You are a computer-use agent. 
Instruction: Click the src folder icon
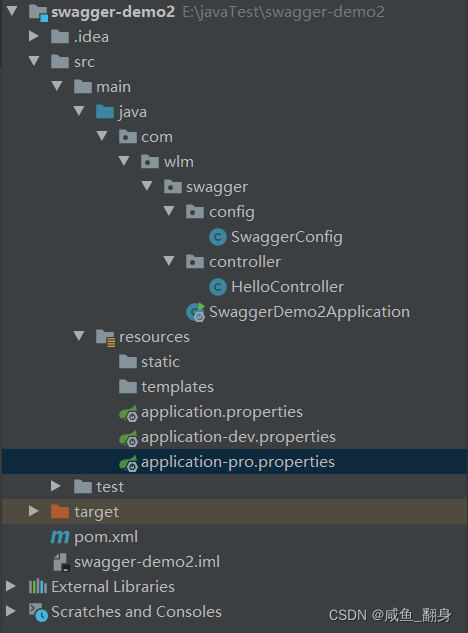pyautogui.click(x=60, y=62)
